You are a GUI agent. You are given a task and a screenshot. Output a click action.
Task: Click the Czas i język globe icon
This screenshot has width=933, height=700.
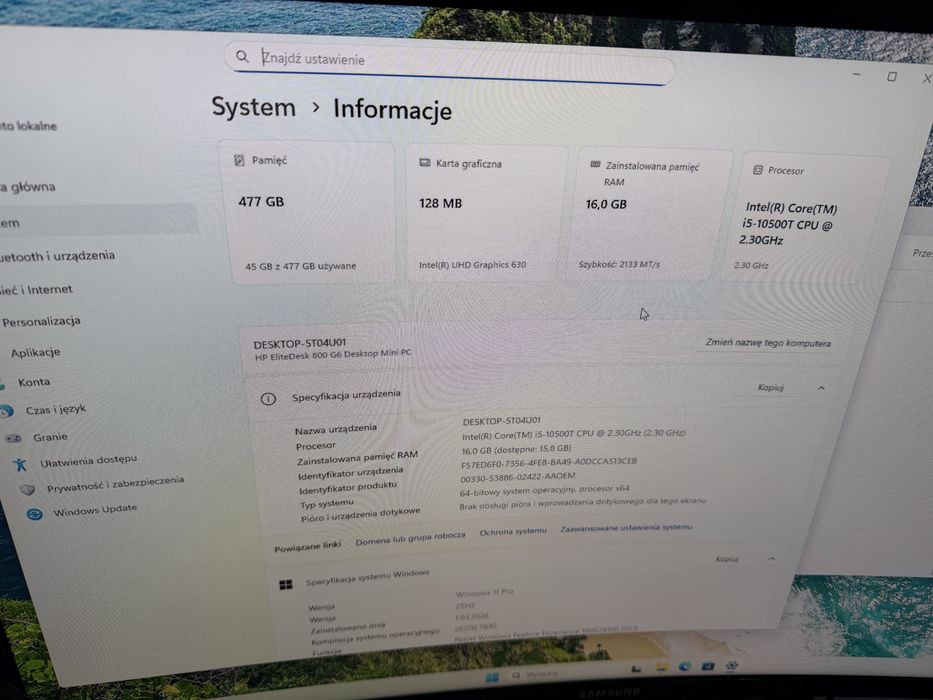[6, 411]
